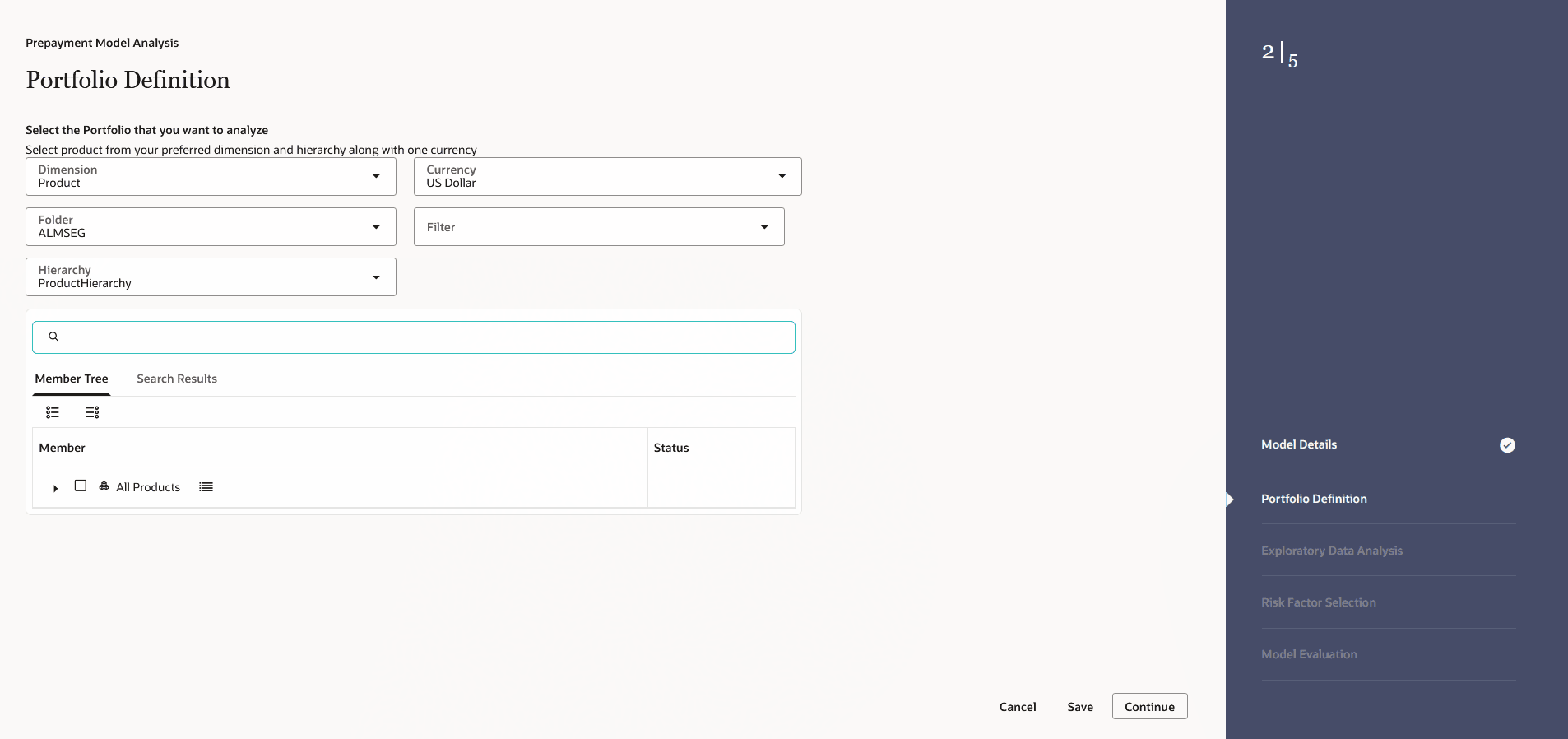Open the Risk Factor Selection step
The height and width of the screenshot is (739, 1568).
1318,602
